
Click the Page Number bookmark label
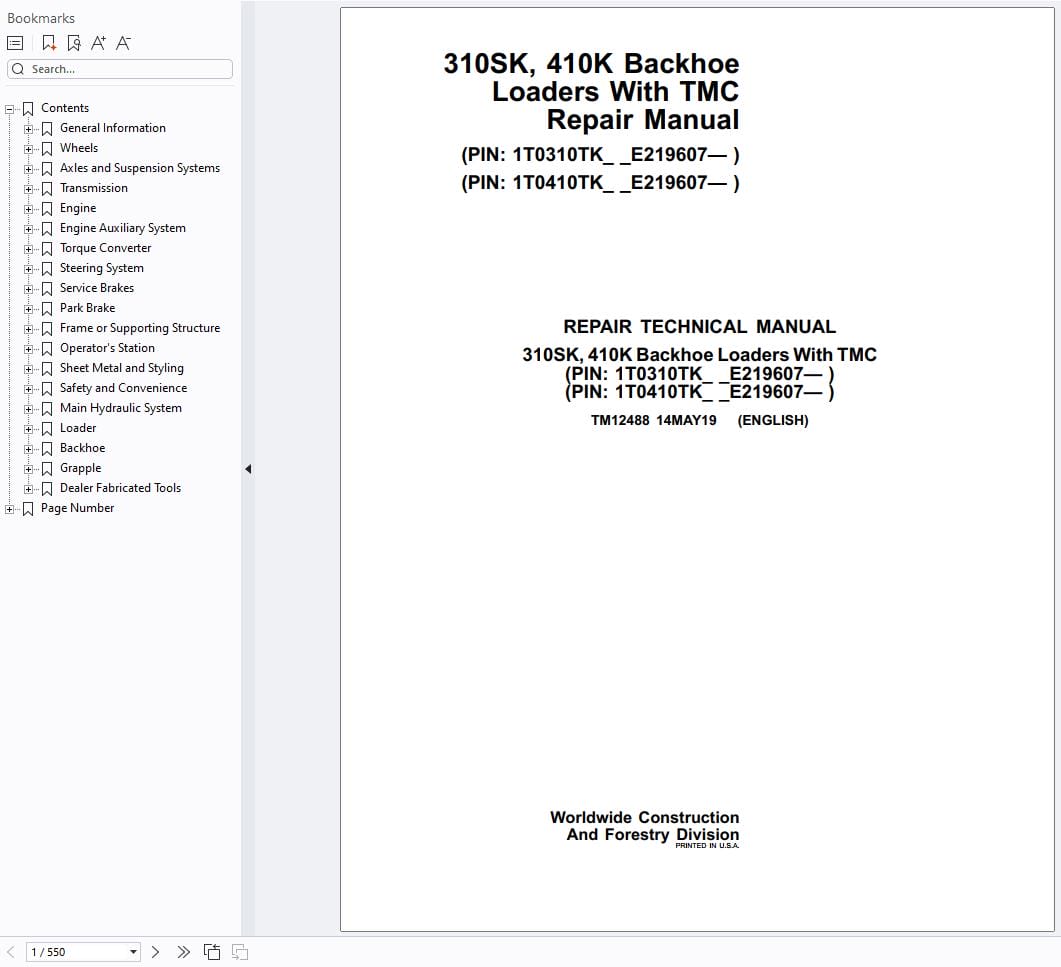(x=77, y=508)
